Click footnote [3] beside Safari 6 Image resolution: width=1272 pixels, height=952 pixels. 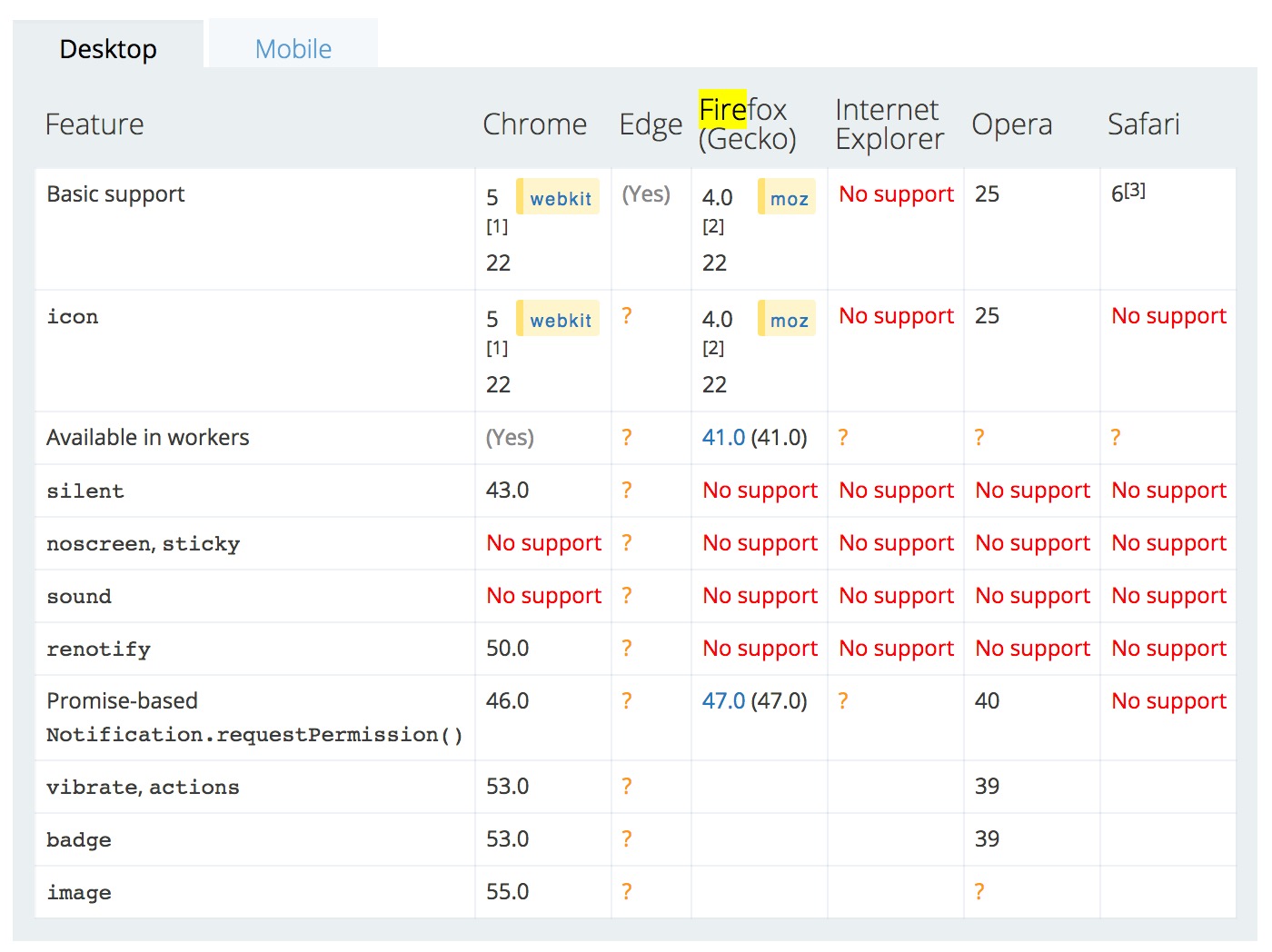click(x=1135, y=190)
